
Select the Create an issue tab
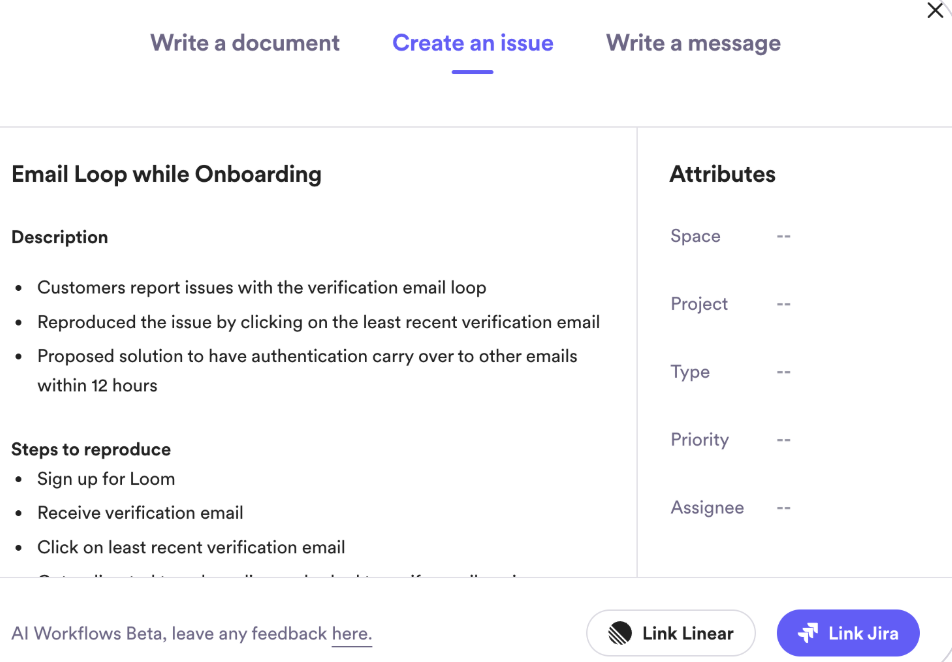[x=472, y=43]
